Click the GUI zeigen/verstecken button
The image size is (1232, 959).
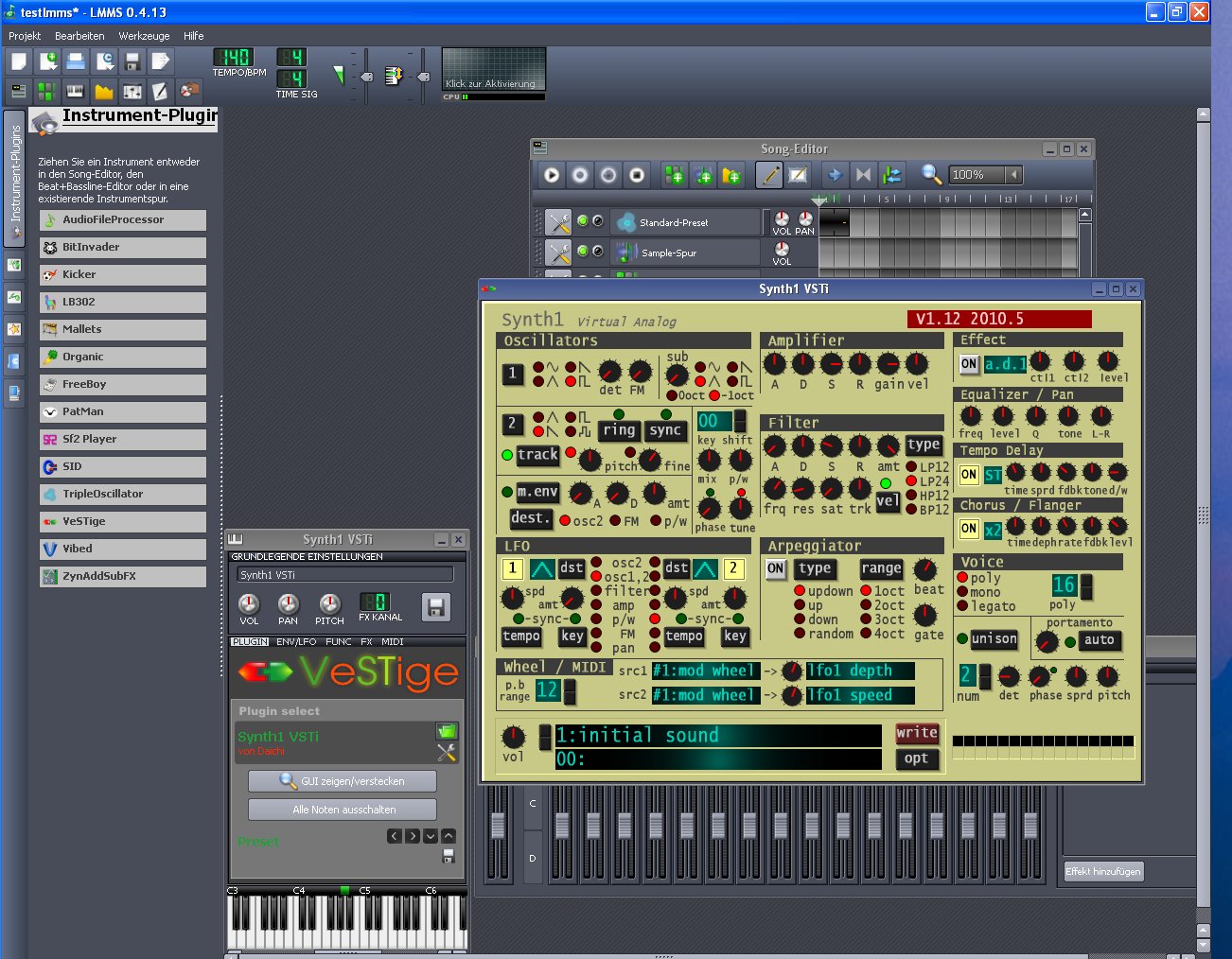tap(343, 781)
